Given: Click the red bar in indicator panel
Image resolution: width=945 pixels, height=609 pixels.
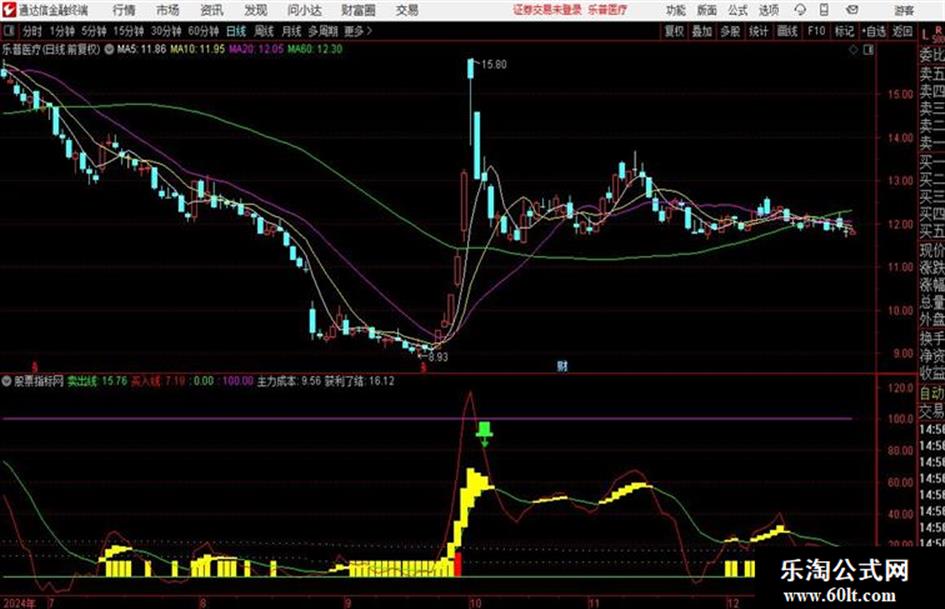Looking at the screenshot, I should click(x=458, y=564).
